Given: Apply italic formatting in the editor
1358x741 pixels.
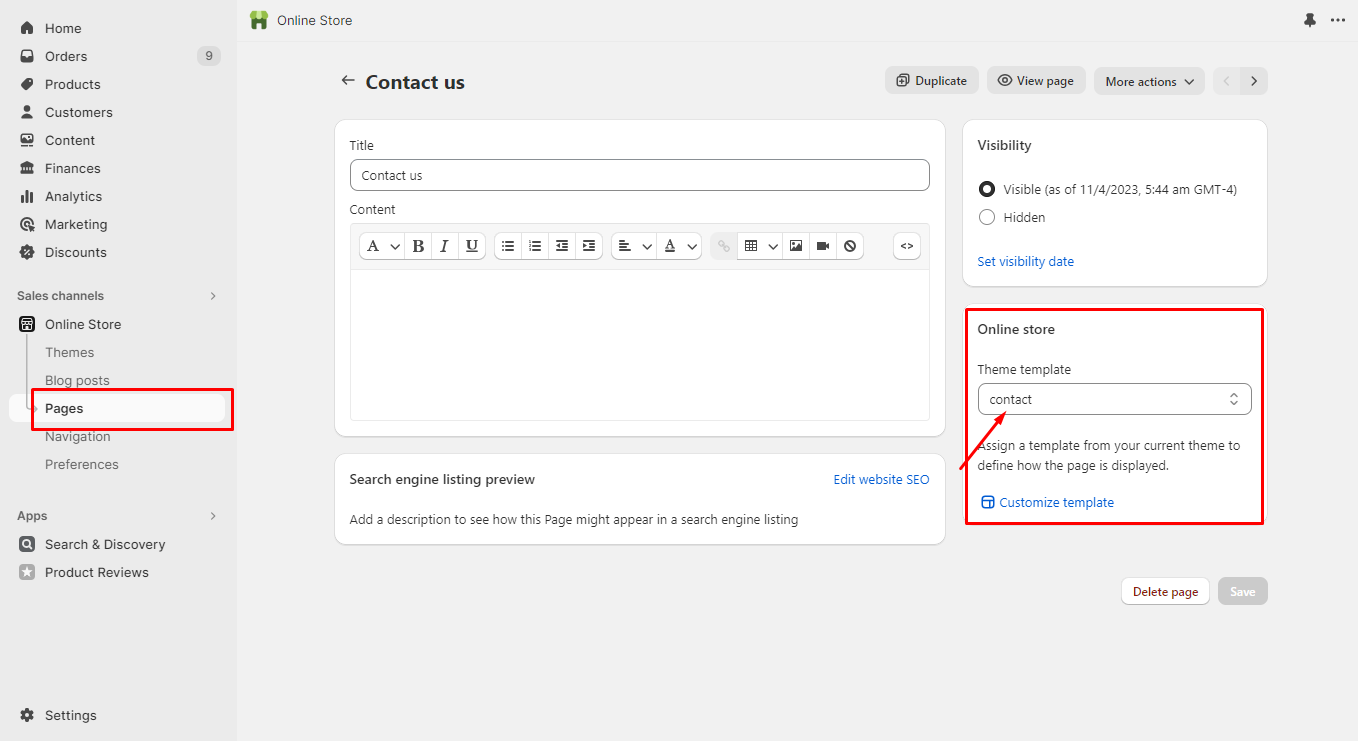Looking at the screenshot, I should (444, 246).
